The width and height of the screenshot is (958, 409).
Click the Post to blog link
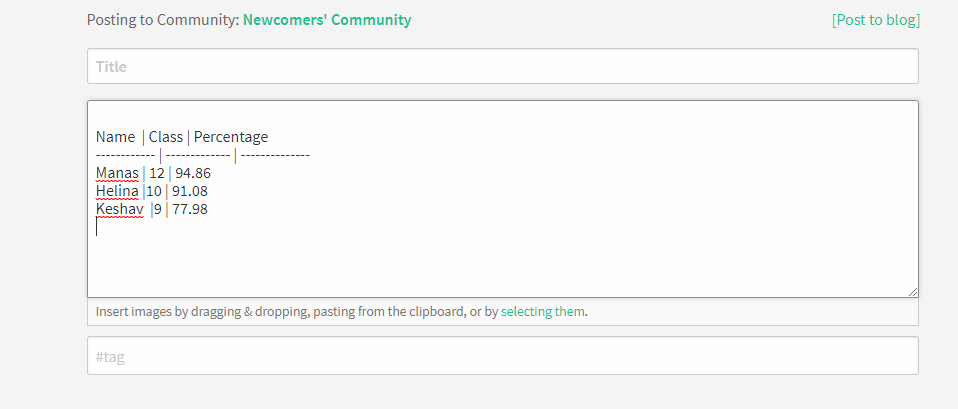tap(875, 20)
